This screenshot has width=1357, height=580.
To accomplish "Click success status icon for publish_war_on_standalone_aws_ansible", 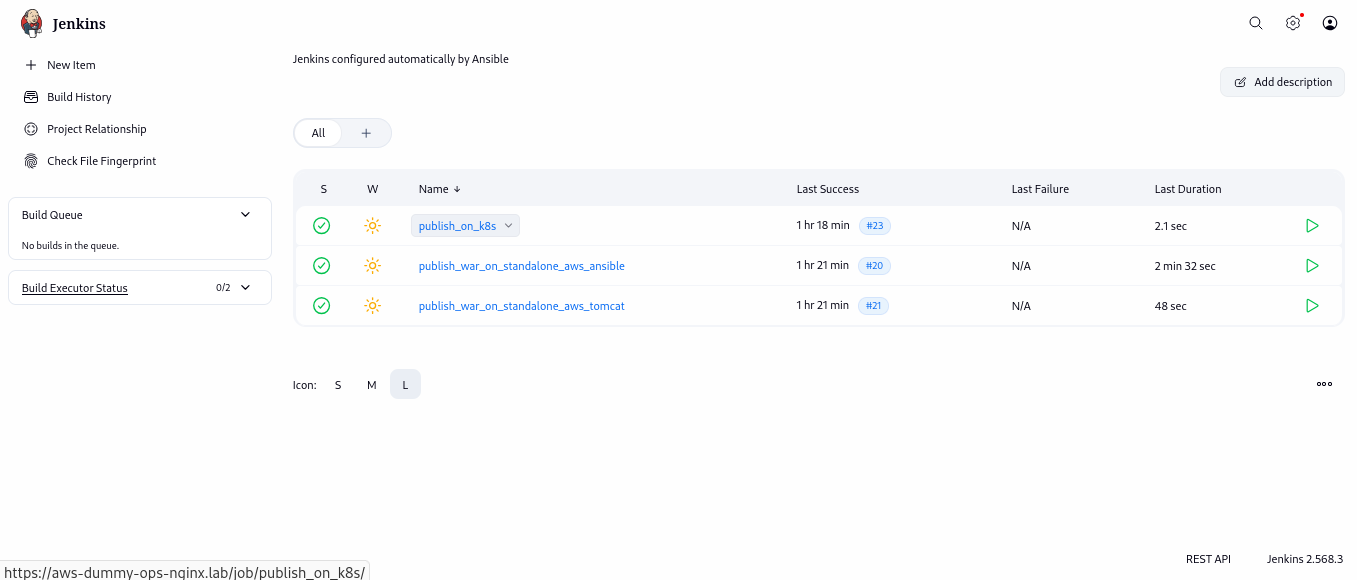I will tap(322, 266).
